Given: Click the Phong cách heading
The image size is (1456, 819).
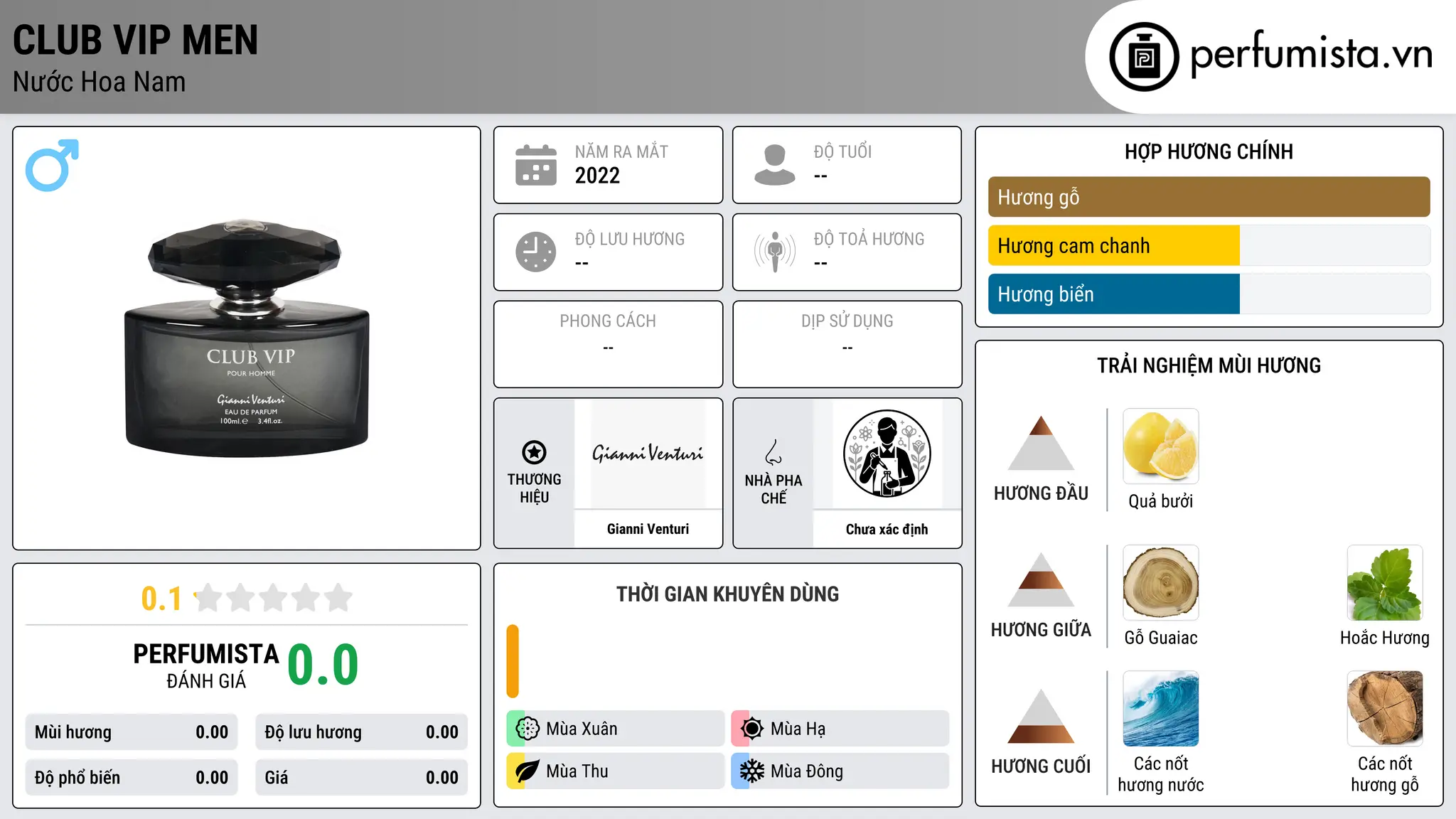Looking at the screenshot, I should pyautogui.click(x=608, y=321).
